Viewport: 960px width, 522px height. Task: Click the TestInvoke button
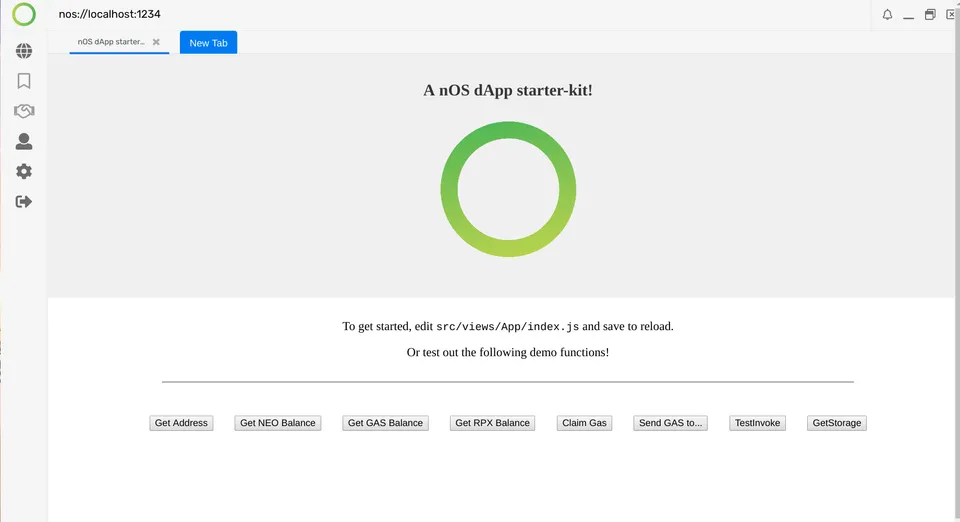[757, 423]
